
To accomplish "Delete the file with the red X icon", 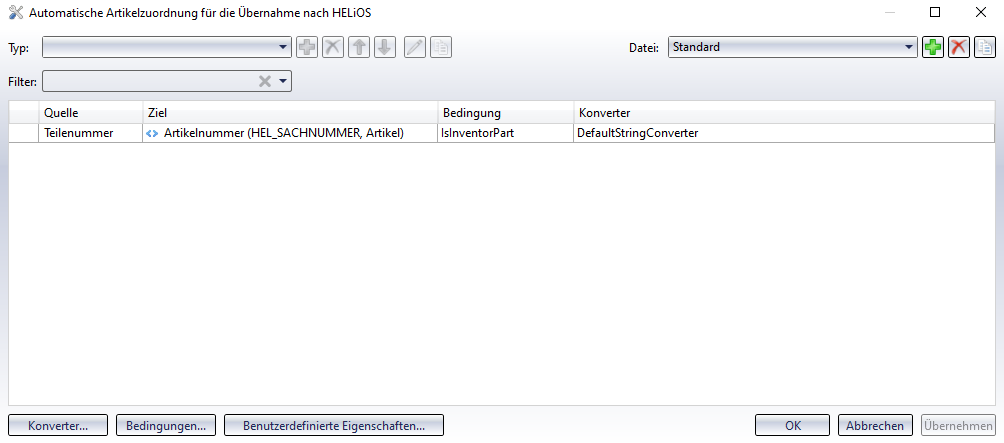I will (x=959, y=47).
